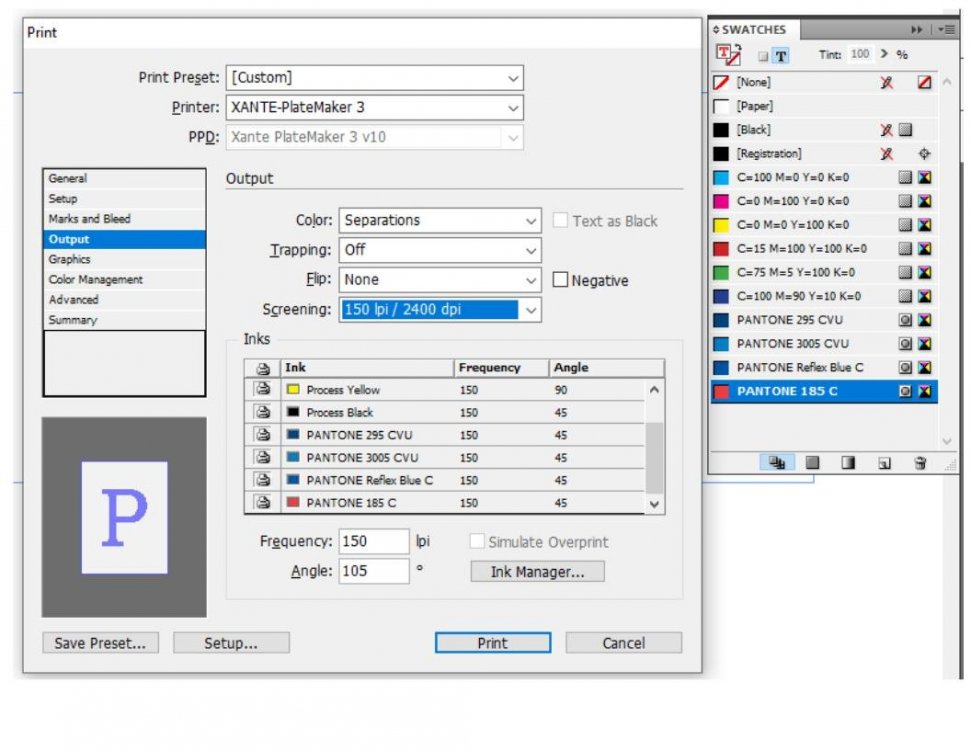This screenshot has height=750, width=971.
Task: Open the Printer dropdown
Action: tap(375, 108)
